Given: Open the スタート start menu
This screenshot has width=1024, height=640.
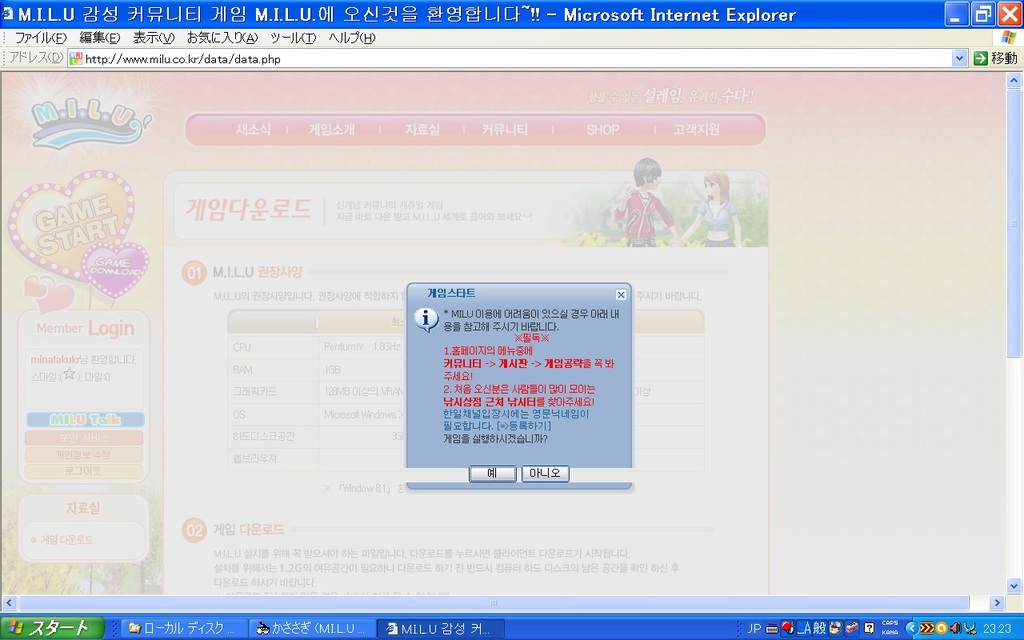Looking at the screenshot, I should tap(52, 628).
